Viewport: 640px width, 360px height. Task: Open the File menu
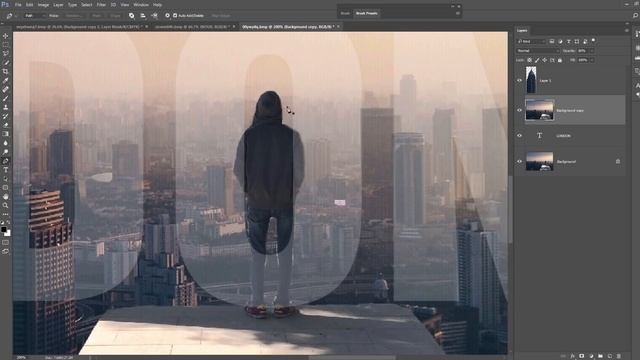coord(18,5)
